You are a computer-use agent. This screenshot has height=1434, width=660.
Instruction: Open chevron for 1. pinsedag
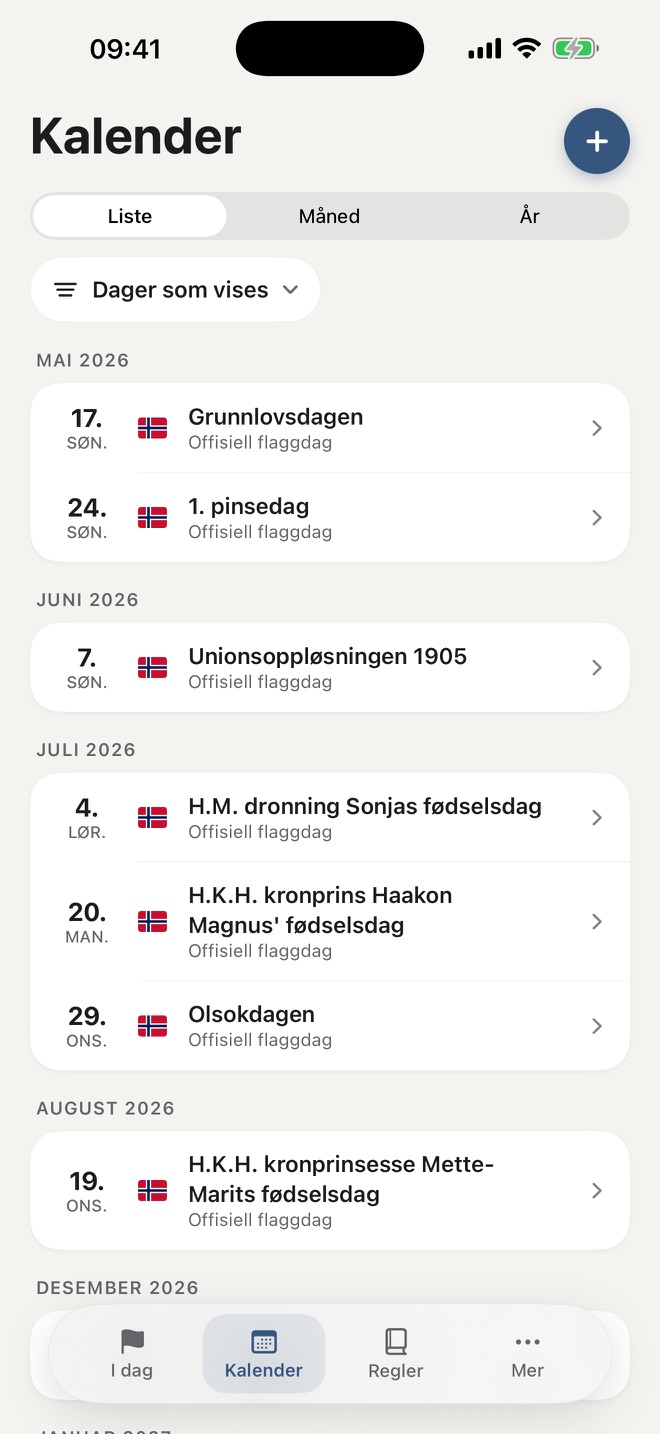pyautogui.click(x=597, y=518)
